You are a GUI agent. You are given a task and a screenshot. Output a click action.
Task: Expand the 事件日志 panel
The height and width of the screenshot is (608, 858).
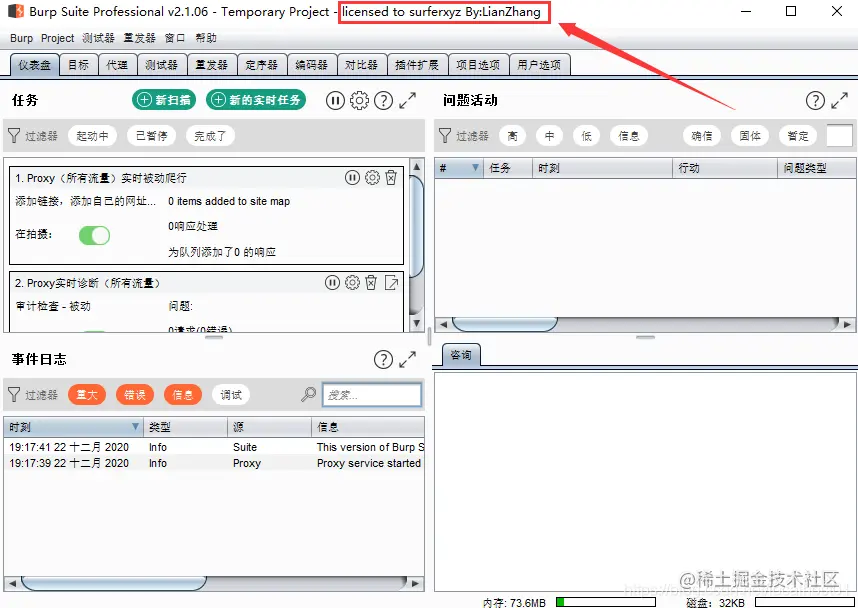(x=408, y=360)
